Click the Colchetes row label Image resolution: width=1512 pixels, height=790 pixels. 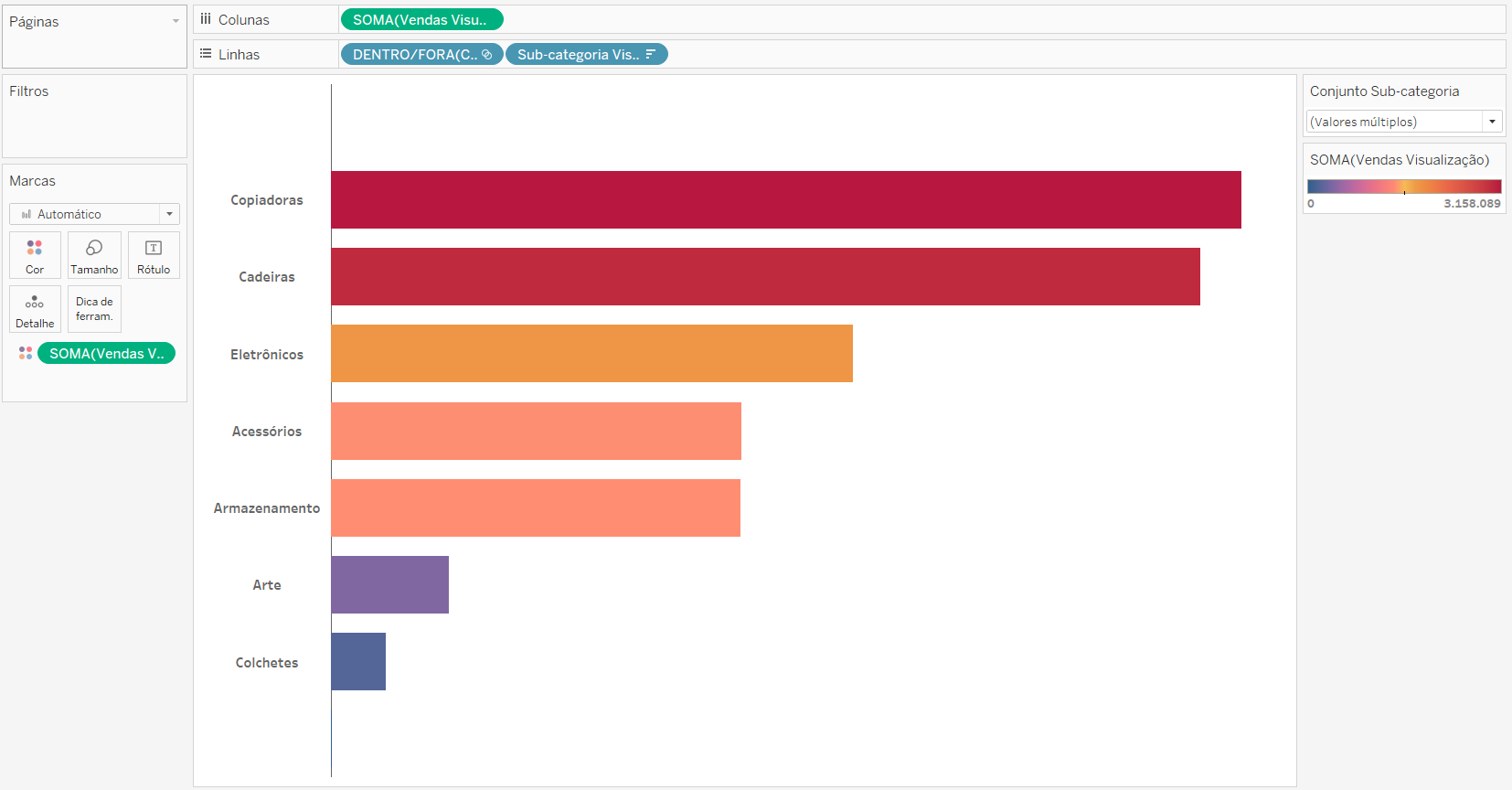pos(267,663)
